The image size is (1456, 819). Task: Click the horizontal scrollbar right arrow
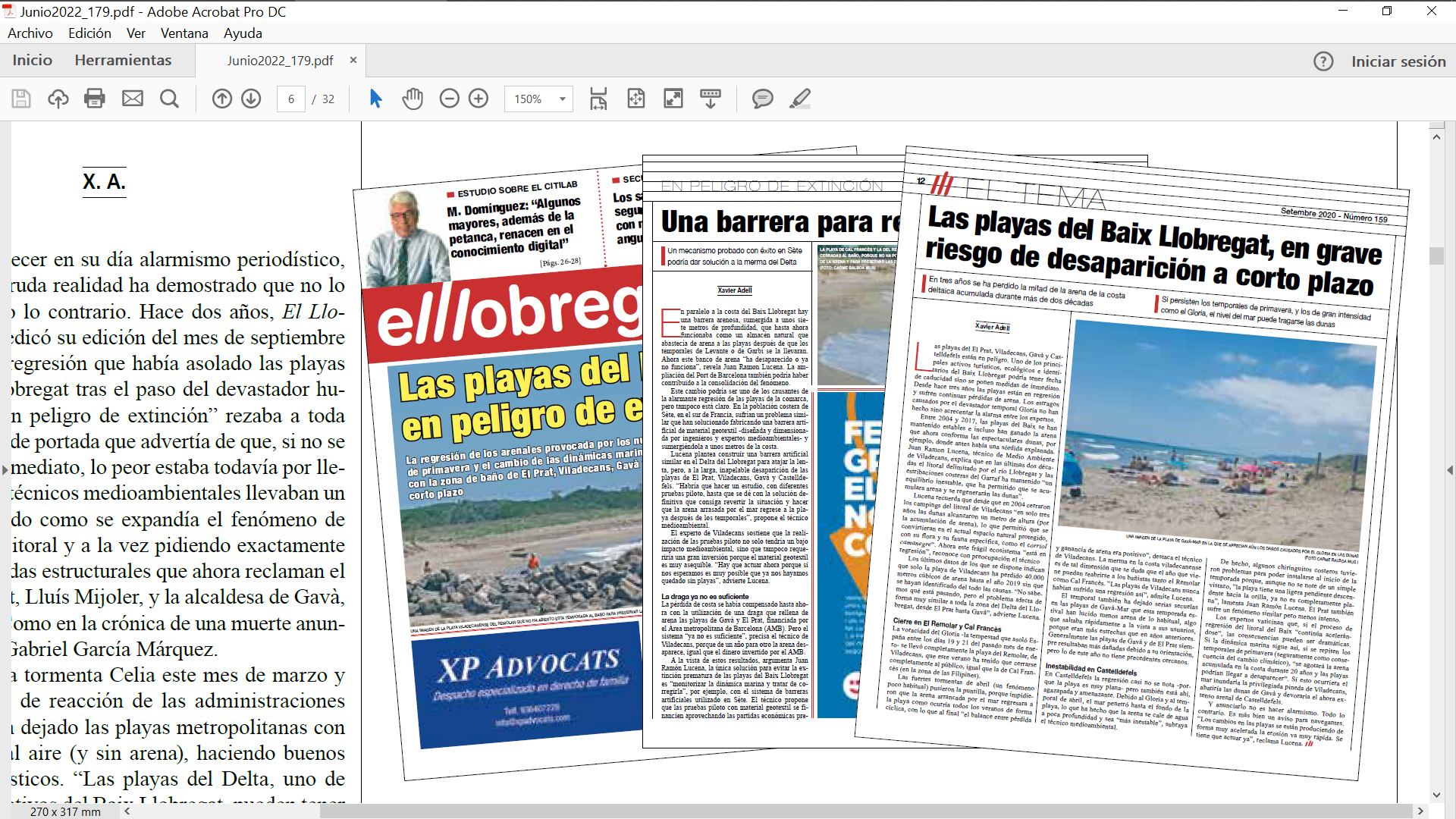pos(1420,811)
